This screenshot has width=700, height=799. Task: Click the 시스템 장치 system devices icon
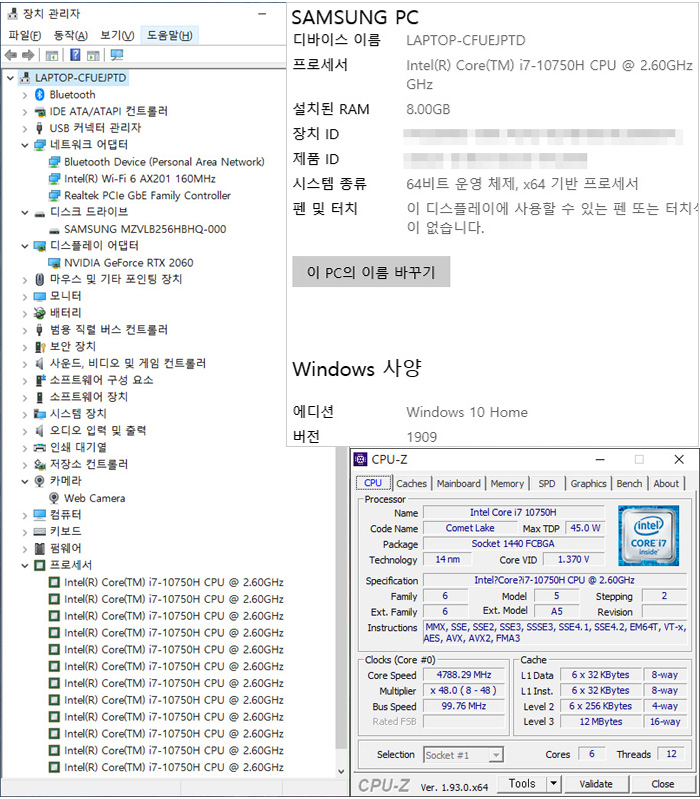[40, 414]
